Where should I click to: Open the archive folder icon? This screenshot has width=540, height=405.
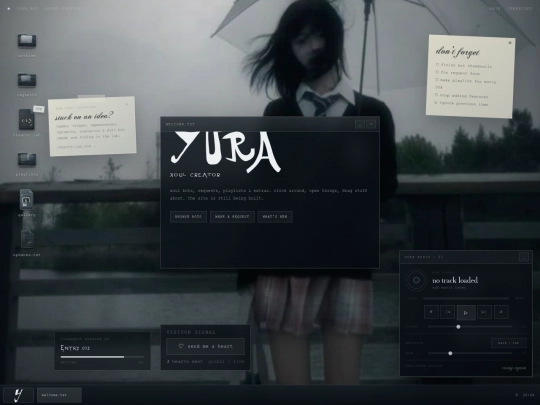pos(27,40)
